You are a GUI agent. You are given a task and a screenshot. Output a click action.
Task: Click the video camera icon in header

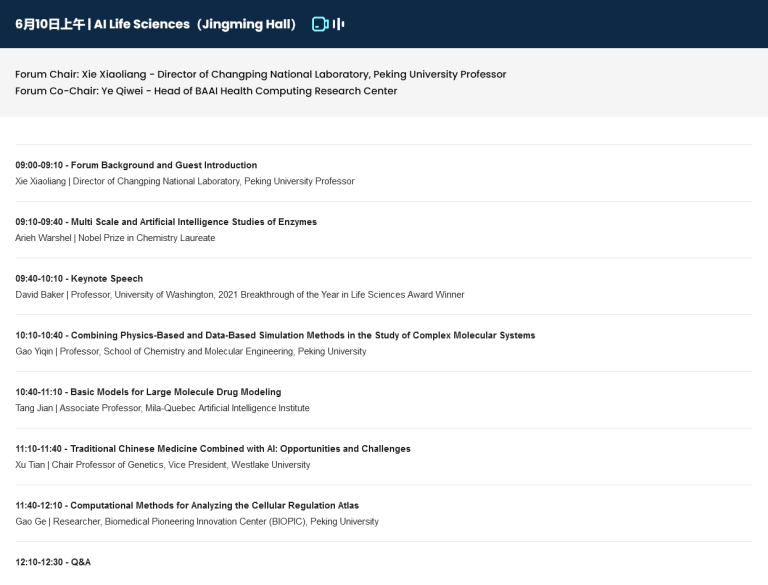pyautogui.click(x=320, y=24)
